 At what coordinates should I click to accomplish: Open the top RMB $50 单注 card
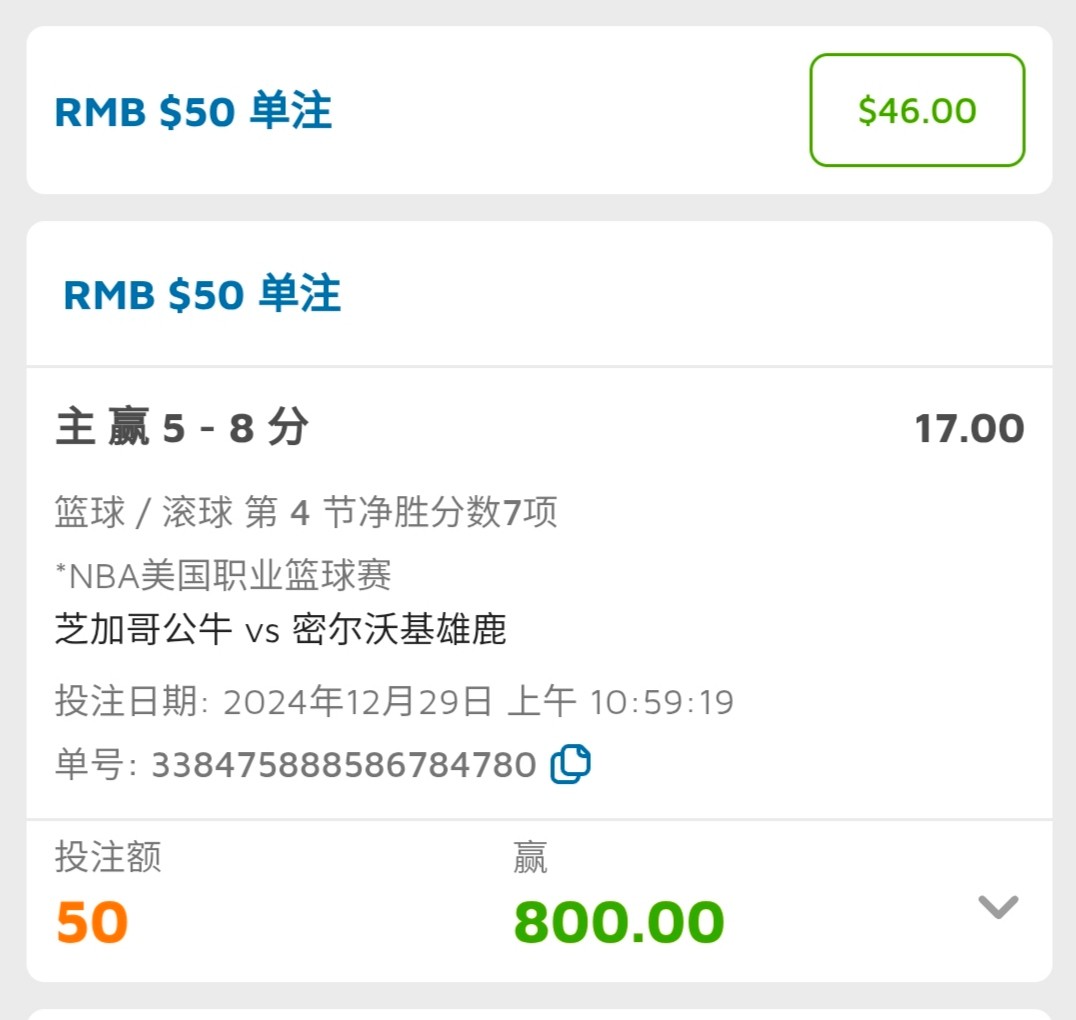(x=193, y=111)
